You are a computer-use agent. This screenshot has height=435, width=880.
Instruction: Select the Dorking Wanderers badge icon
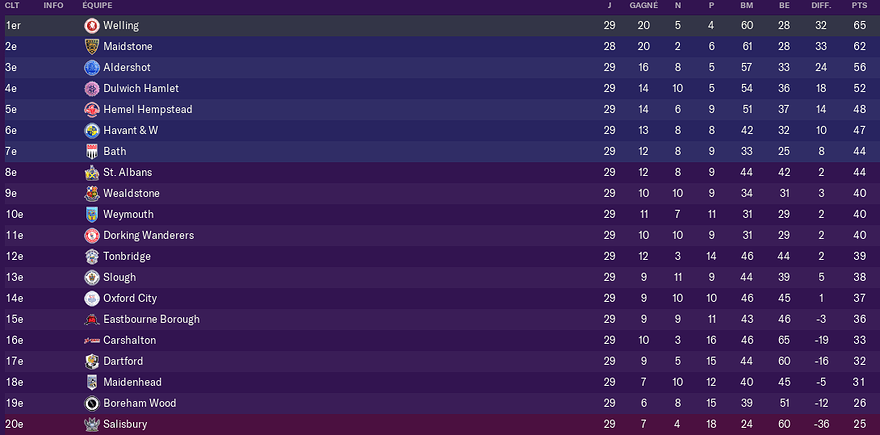pyautogui.click(x=92, y=235)
